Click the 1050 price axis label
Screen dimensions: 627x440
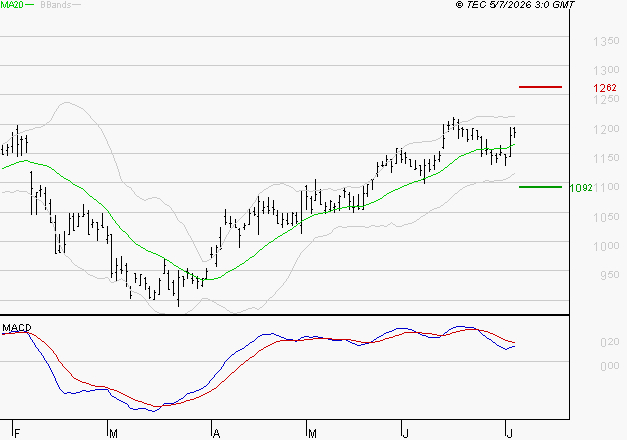606,217
